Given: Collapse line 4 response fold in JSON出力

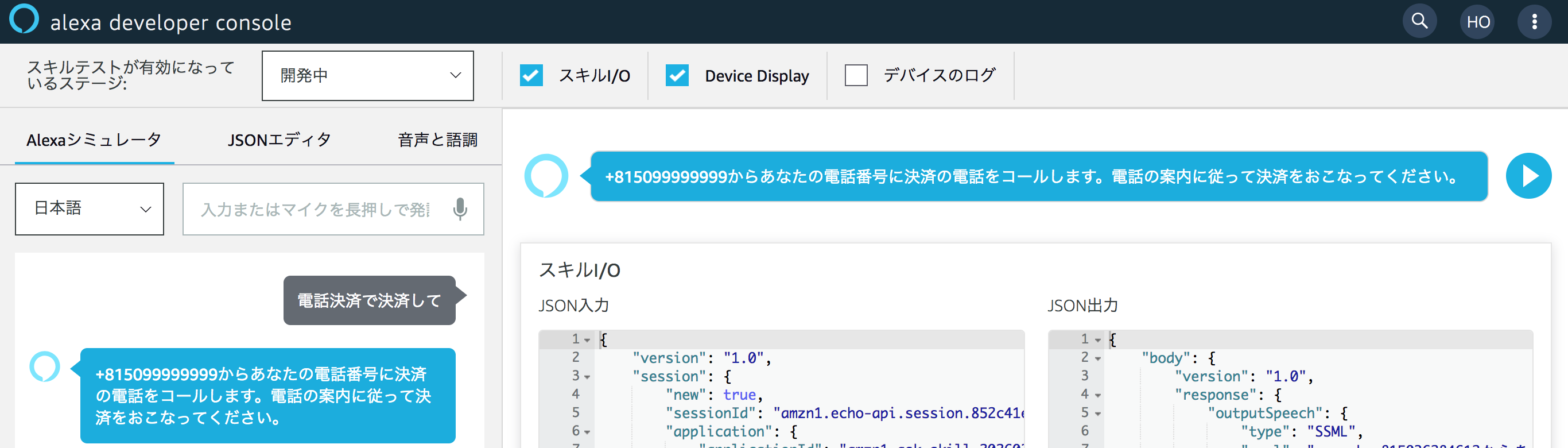Looking at the screenshot, I should click(1097, 396).
